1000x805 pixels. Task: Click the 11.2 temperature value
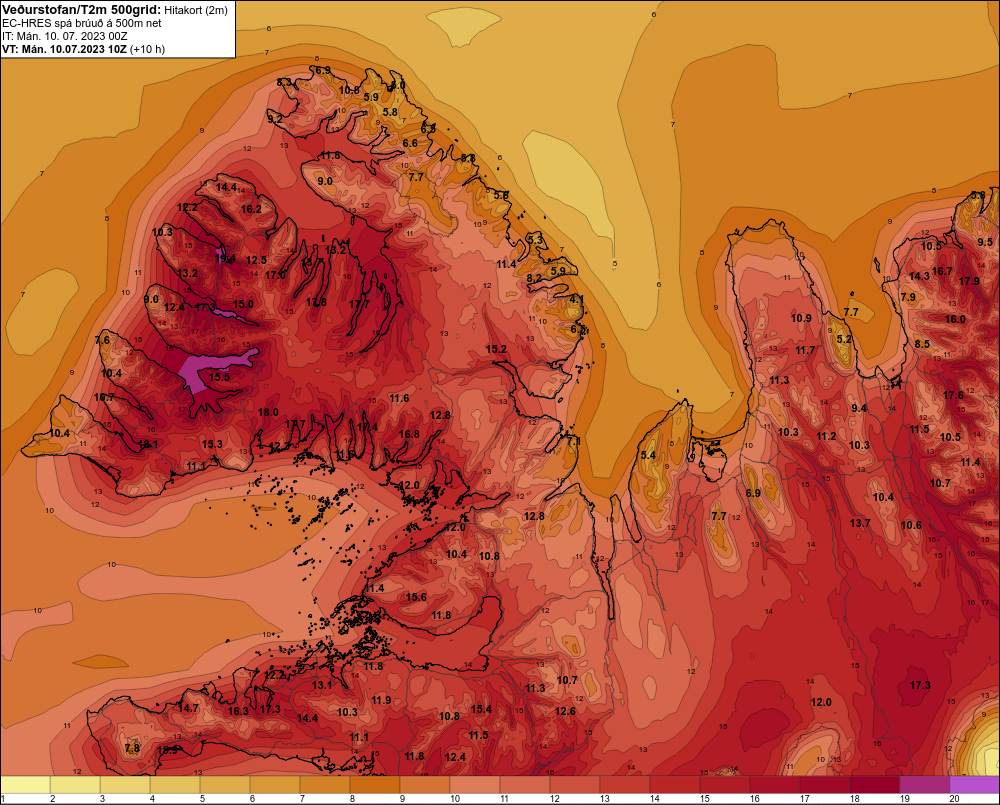tap(826, 436)
